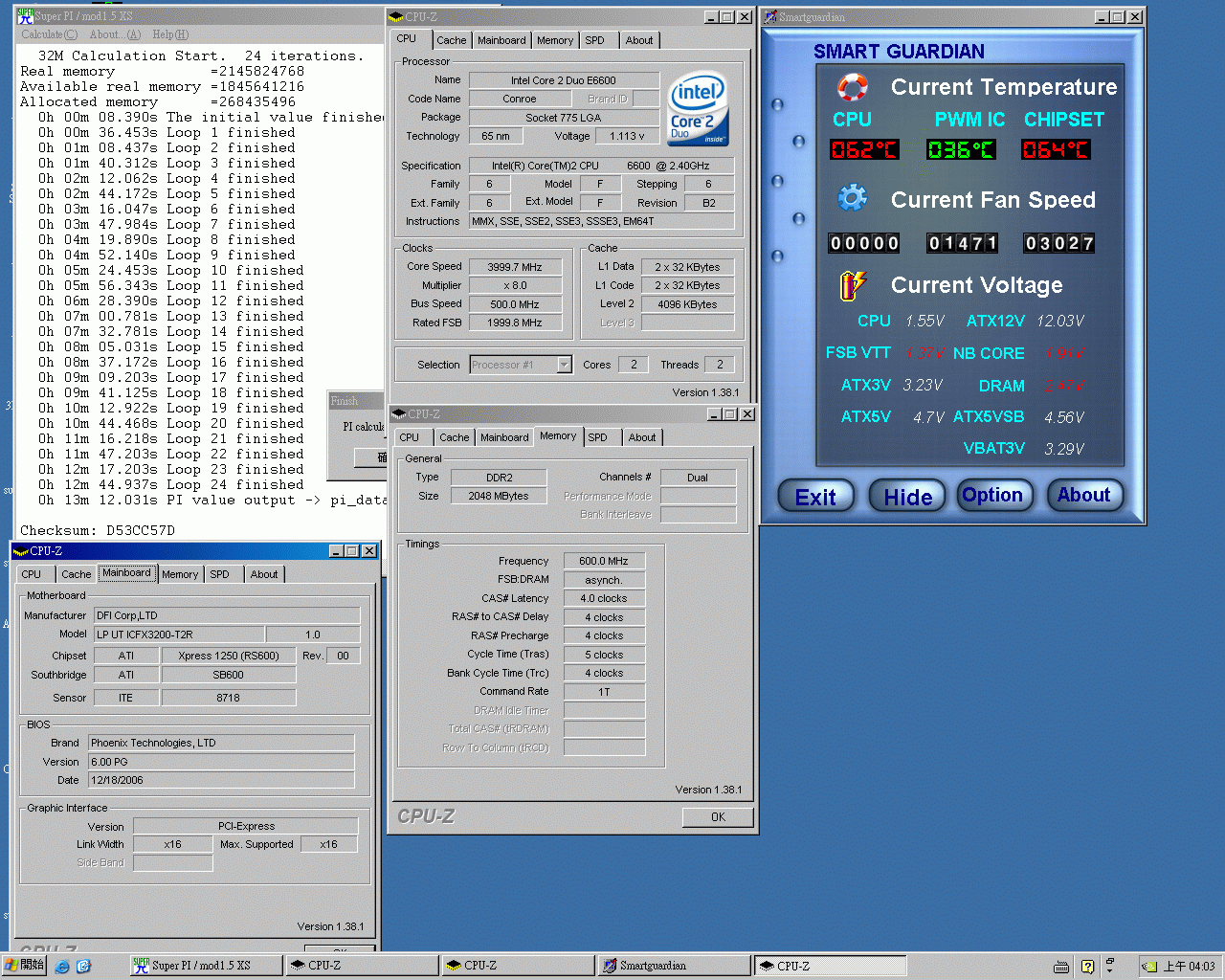Image resolution: width=1225 pixels, height=980 pixels.
Task: Click the gear icon beside Current Fan Speed
Action: point(852,198)
